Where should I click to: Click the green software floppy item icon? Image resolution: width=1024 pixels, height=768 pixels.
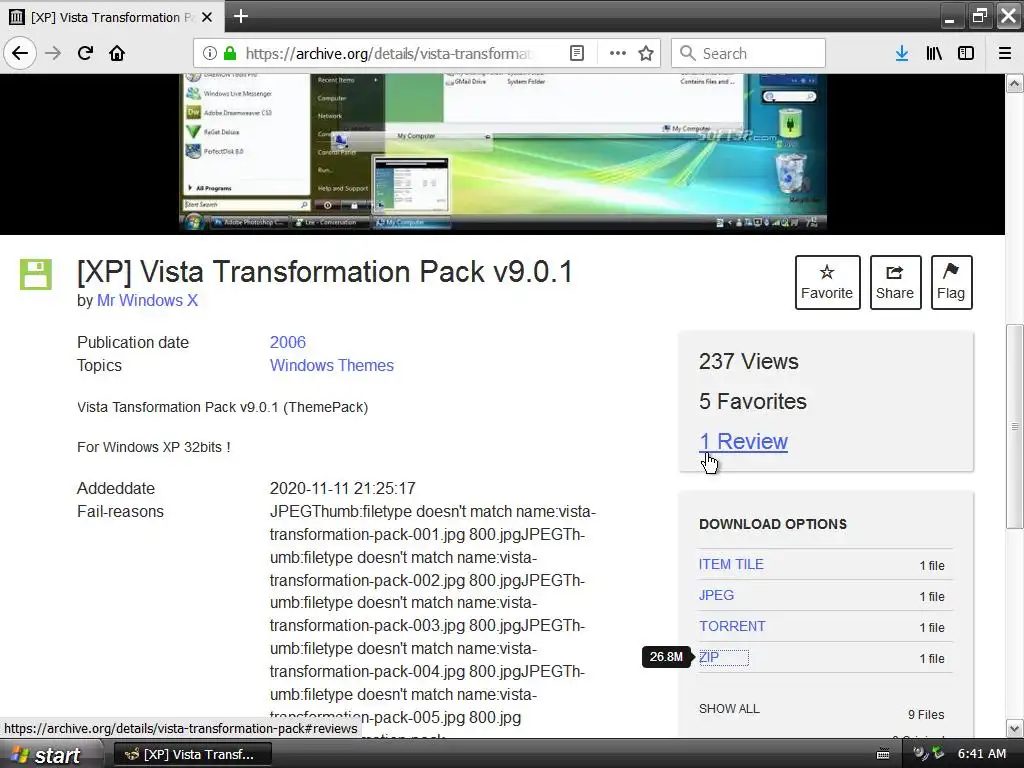pos(35,274)
